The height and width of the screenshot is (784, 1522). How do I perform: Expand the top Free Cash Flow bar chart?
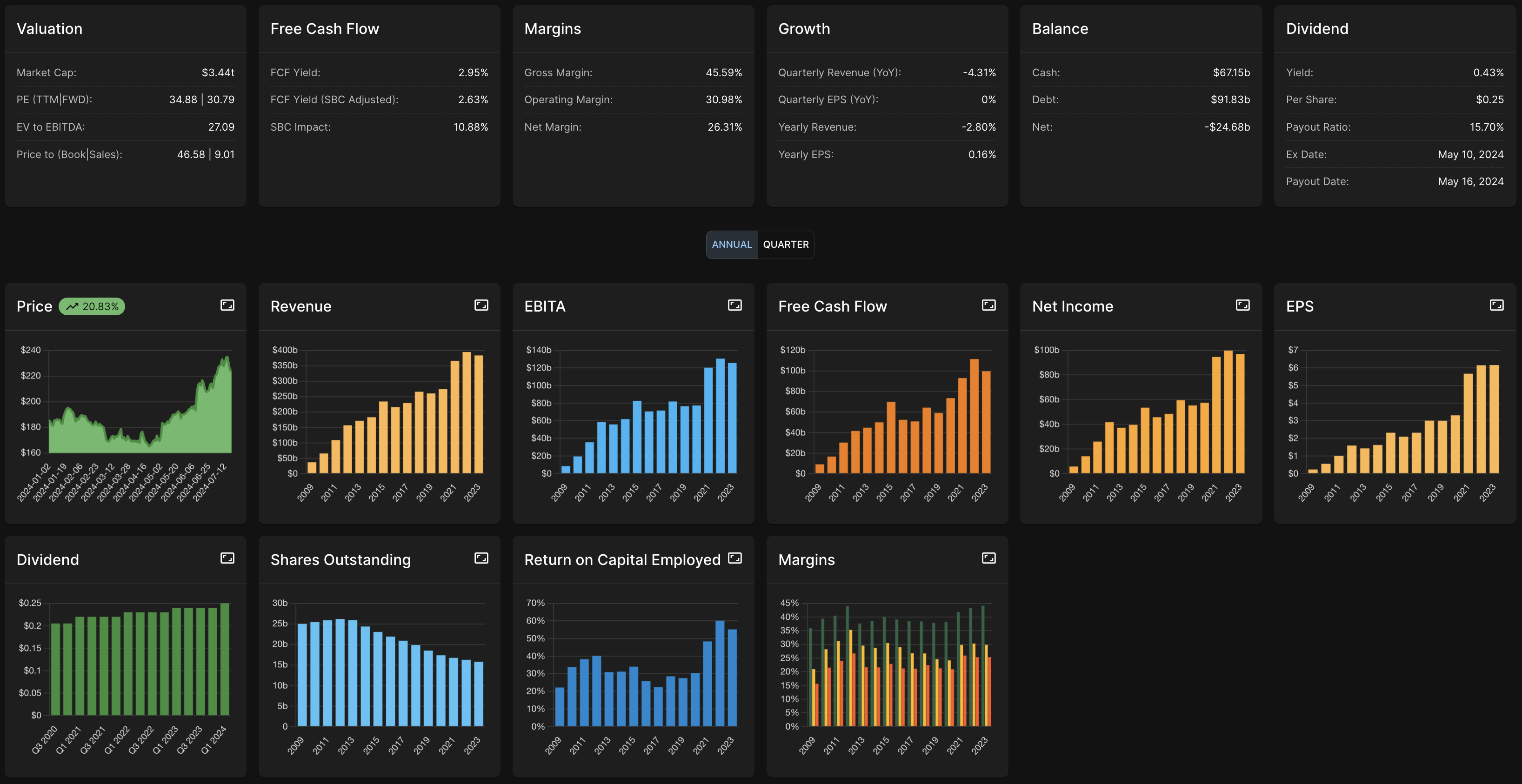(988, 306)
